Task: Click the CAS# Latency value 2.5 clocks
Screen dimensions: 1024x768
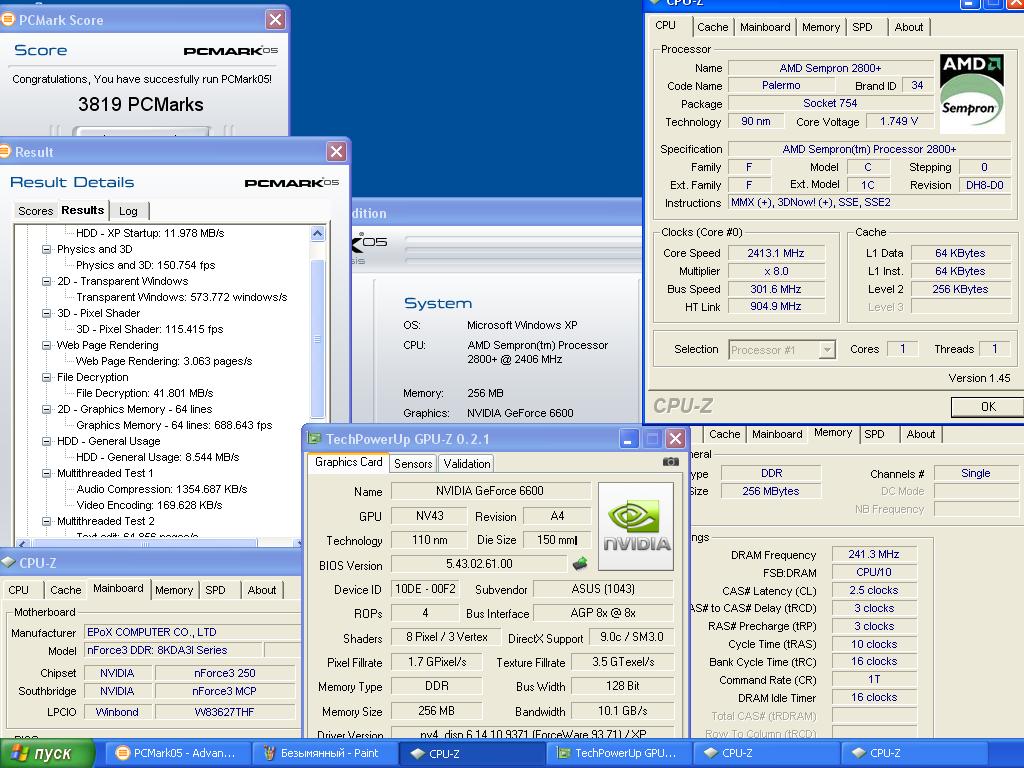Action: (874, 590)
